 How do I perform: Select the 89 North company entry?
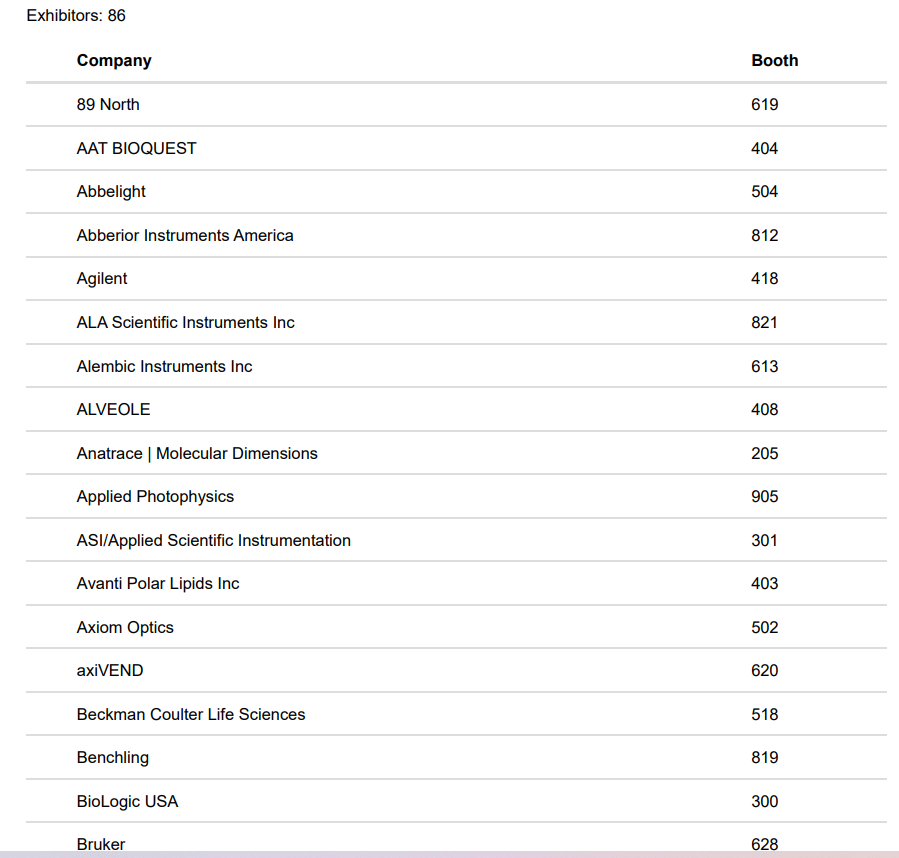pos(108,105)
